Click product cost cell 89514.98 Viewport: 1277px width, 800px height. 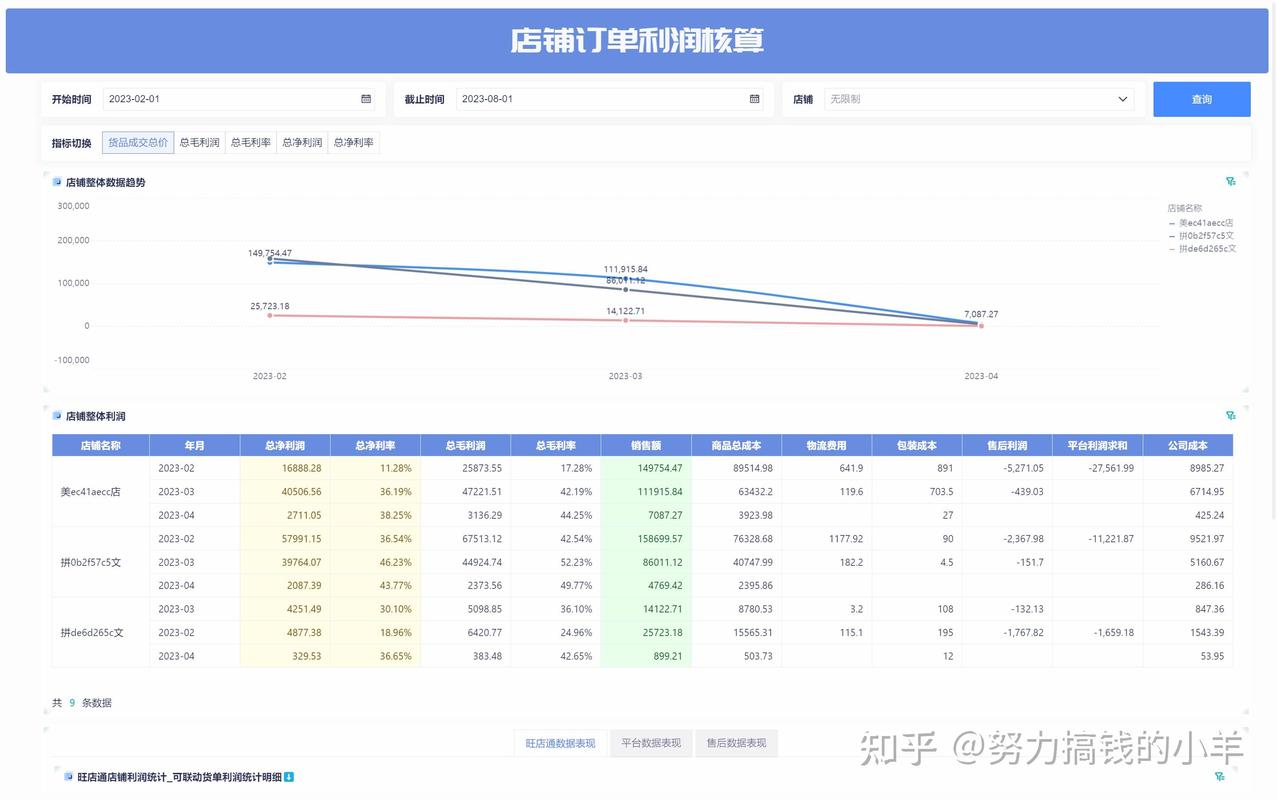pyautogui.click(x=736, y=468)
